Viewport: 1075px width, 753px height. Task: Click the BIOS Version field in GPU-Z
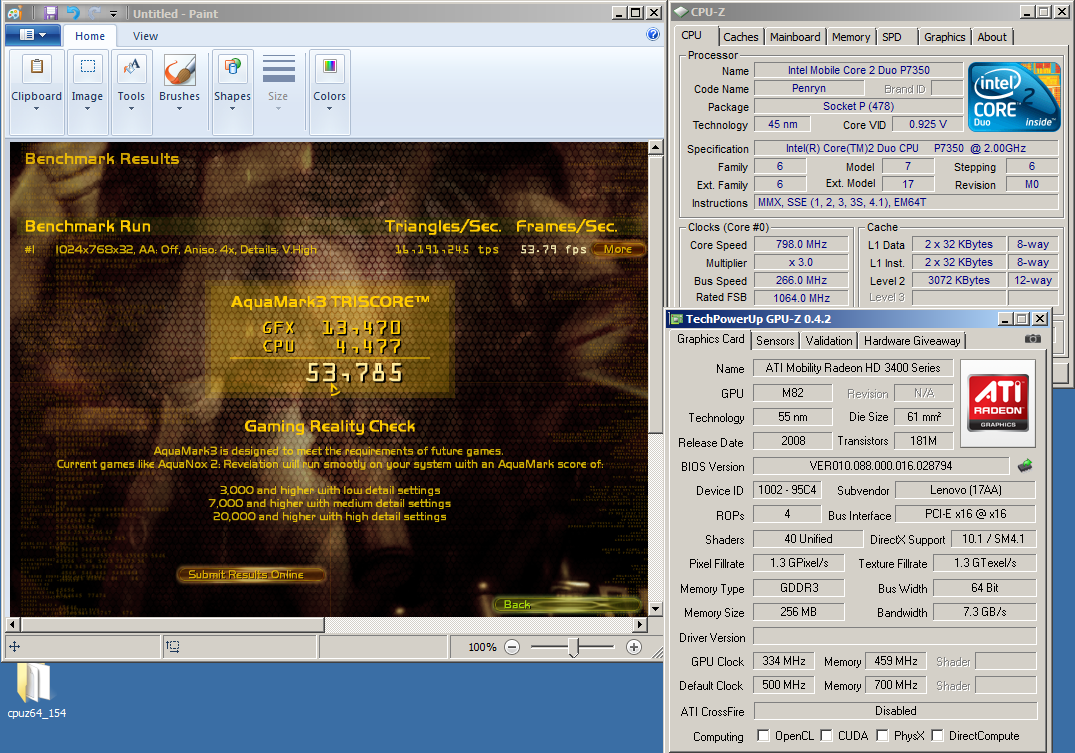tap(881, 466)
